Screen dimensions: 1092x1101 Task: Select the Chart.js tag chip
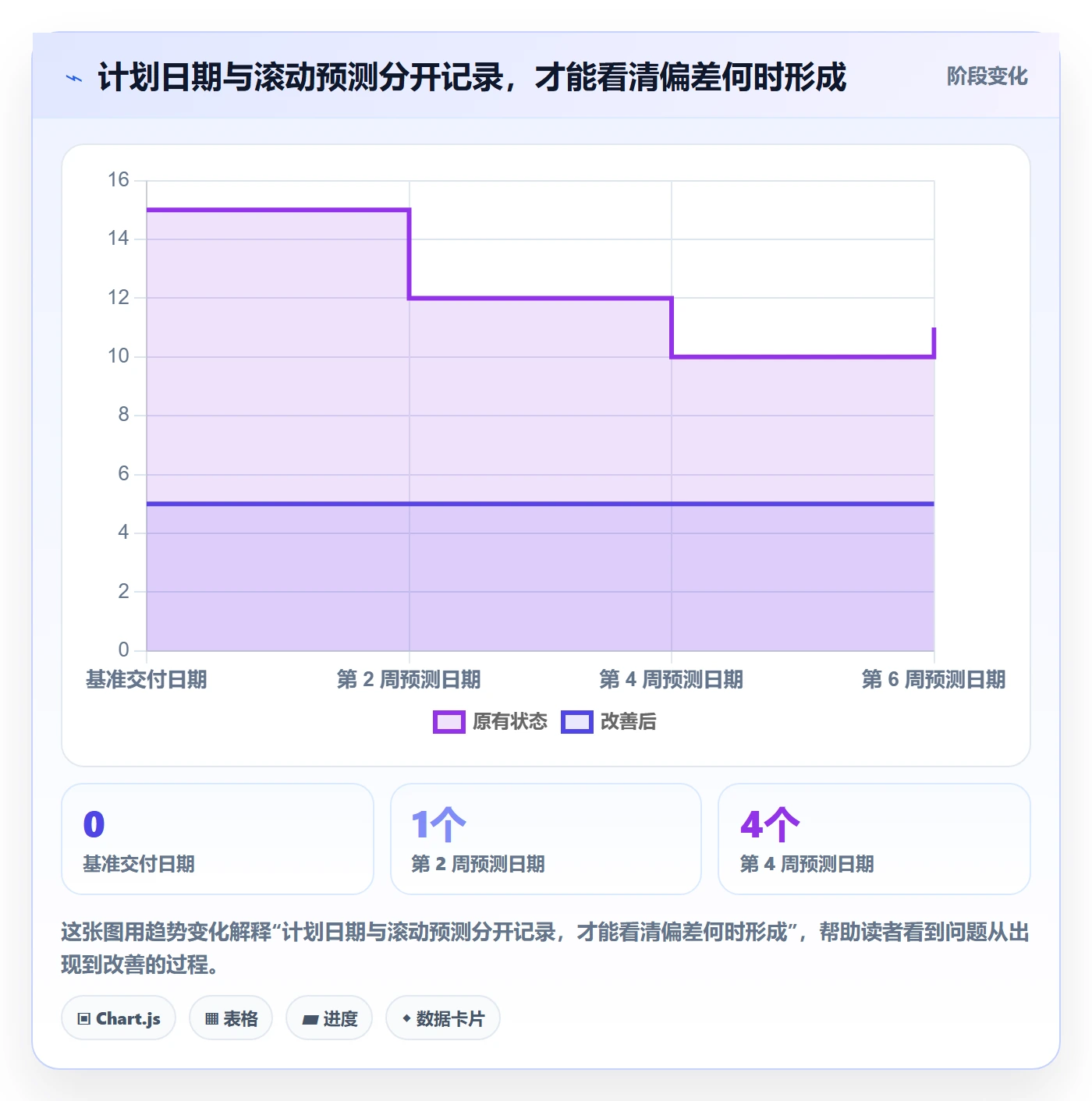point(119,1018)
